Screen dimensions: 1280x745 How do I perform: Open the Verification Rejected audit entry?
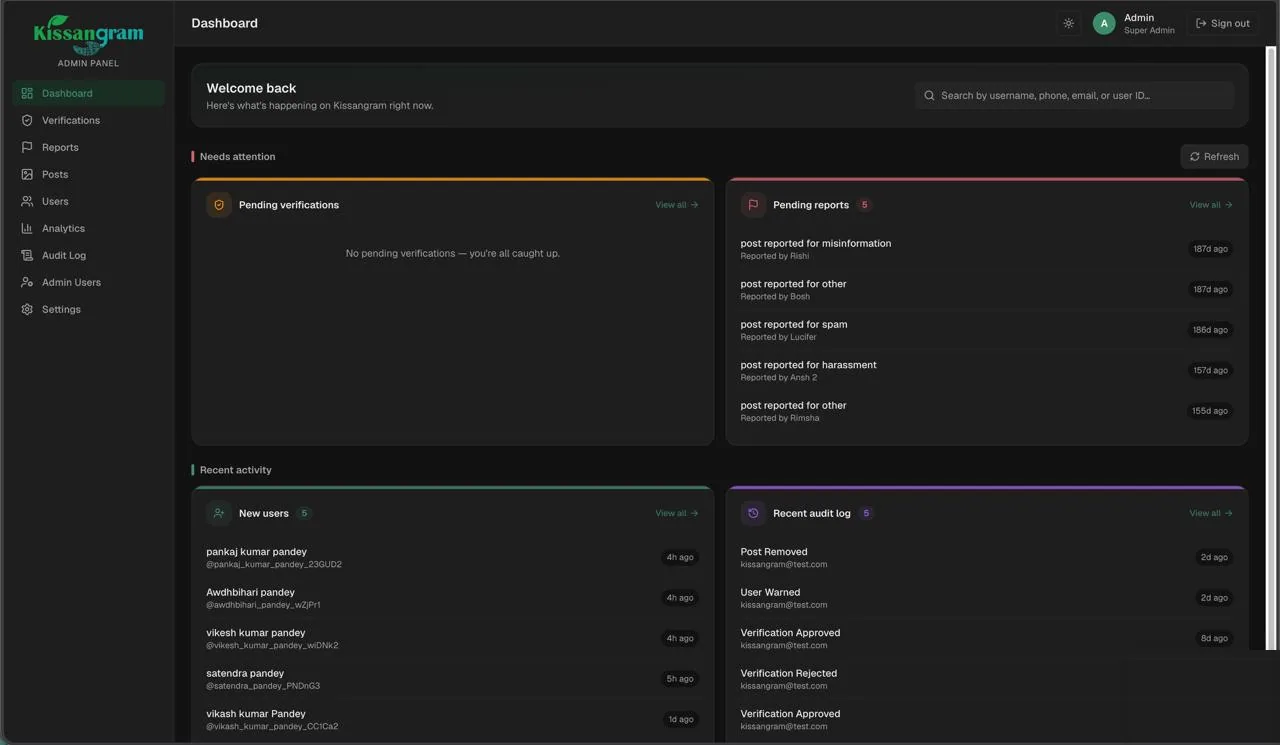[x=987, y=679]
